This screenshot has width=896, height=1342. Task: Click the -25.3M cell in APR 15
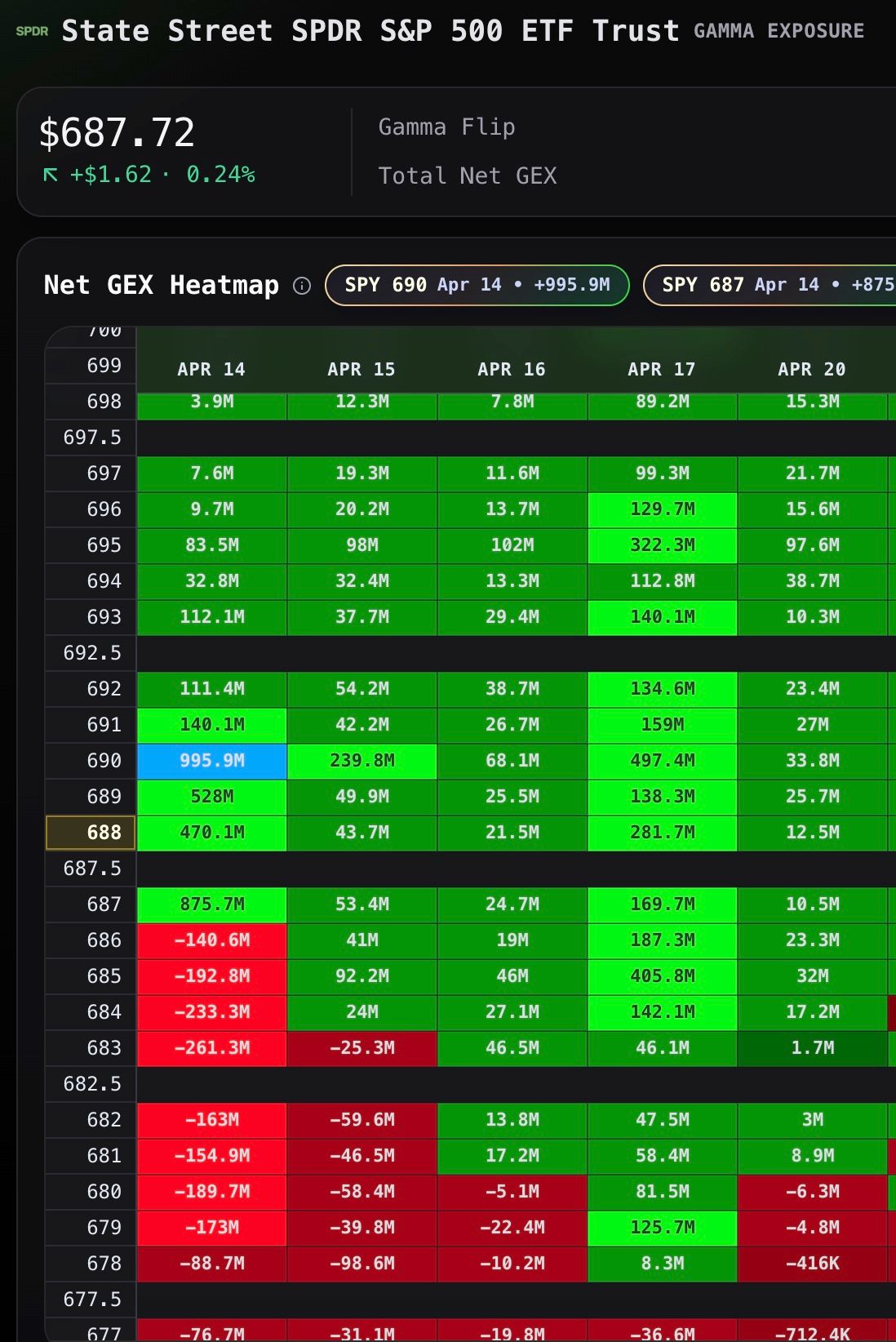(362, 1048)
